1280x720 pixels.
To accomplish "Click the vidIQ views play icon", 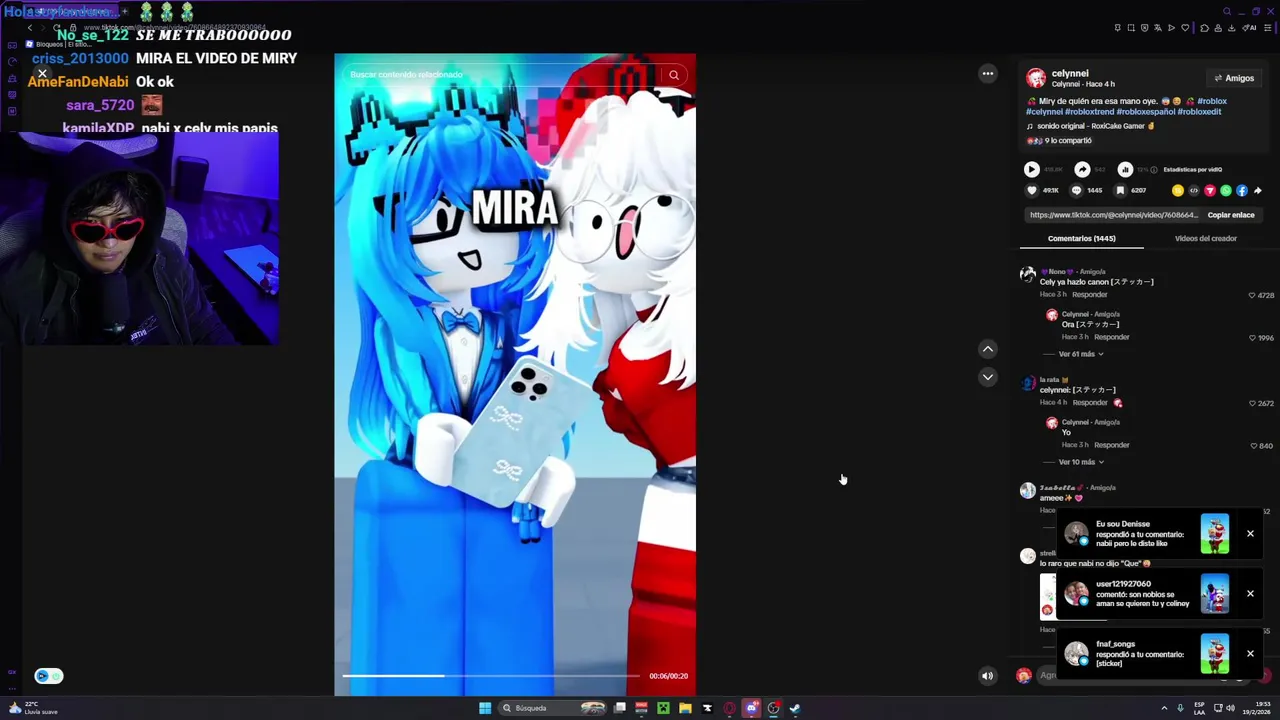I will (1032, 170).
